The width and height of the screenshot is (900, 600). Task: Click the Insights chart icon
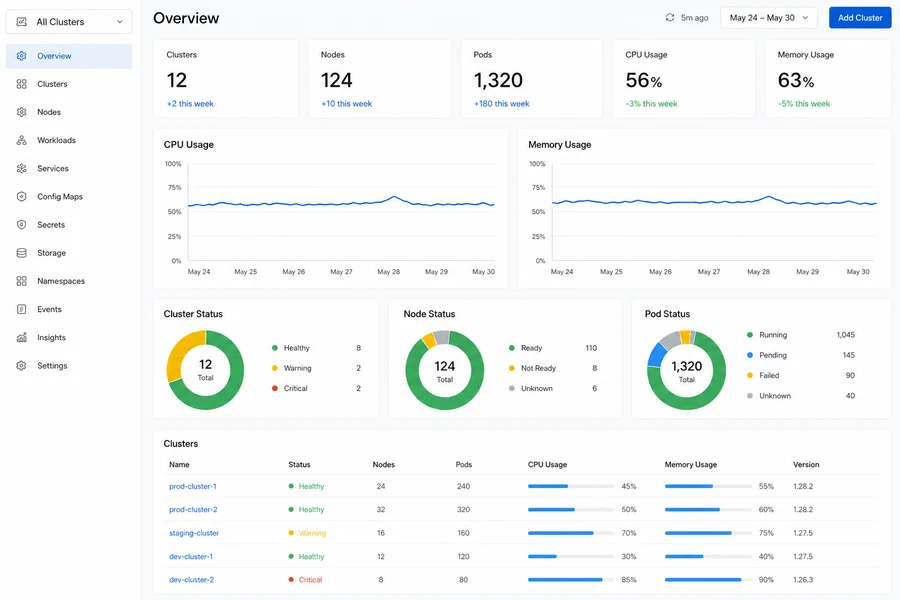pos(21,338)
